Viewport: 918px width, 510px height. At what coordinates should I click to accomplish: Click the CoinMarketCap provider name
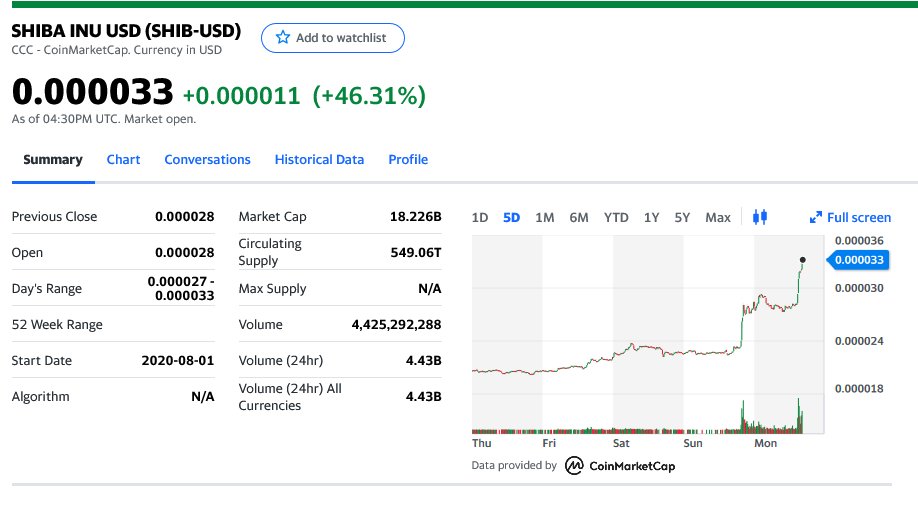pyautogui.click(x=632, y=466)
